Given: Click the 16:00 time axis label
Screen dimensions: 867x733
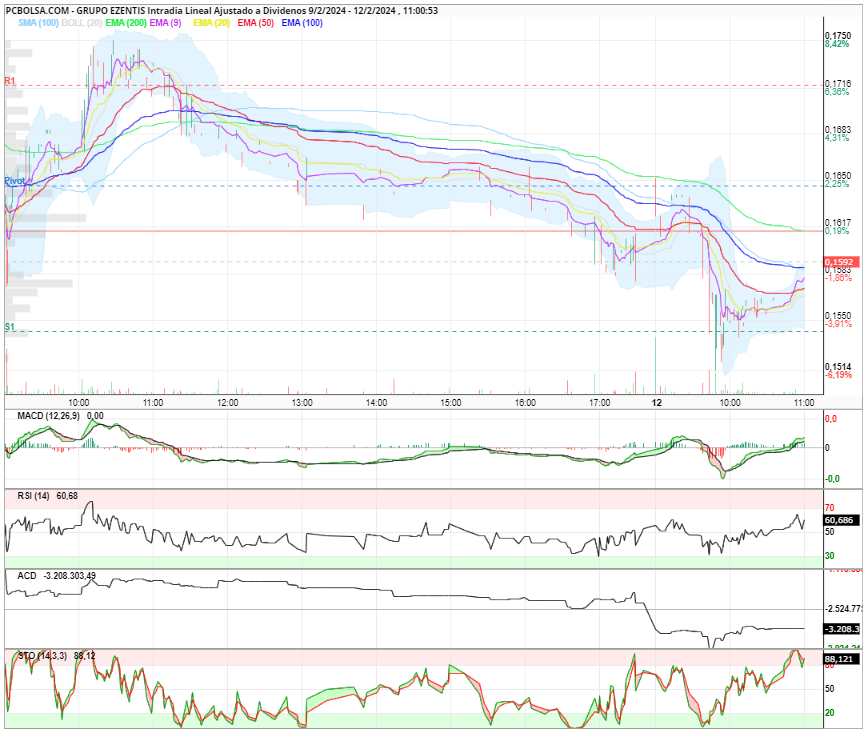Looking at the screenshot, I should point(525,402).
